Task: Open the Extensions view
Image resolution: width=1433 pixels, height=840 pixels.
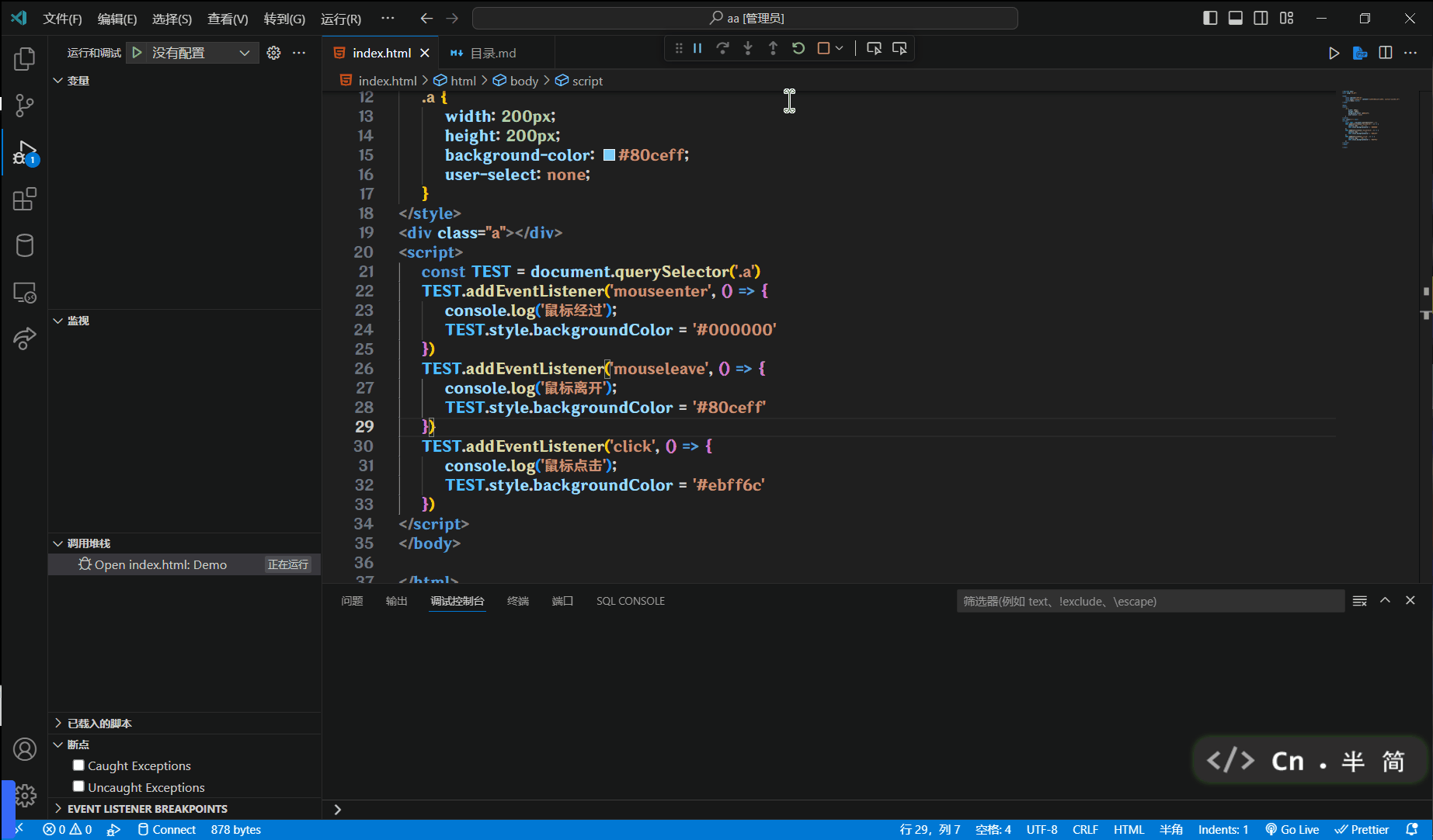Action: pos(25,200)
